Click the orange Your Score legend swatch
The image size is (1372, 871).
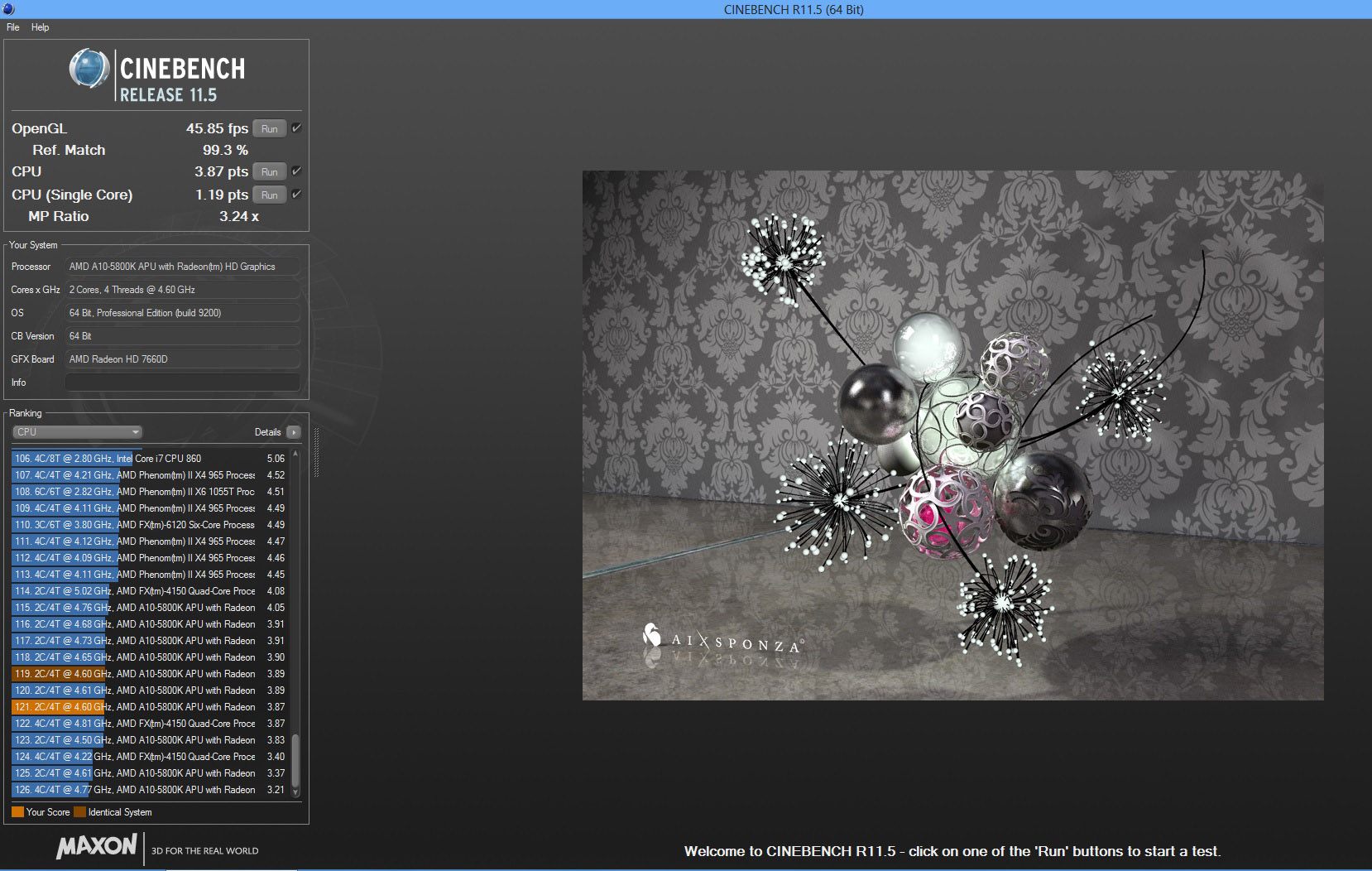tap(17, 812)
